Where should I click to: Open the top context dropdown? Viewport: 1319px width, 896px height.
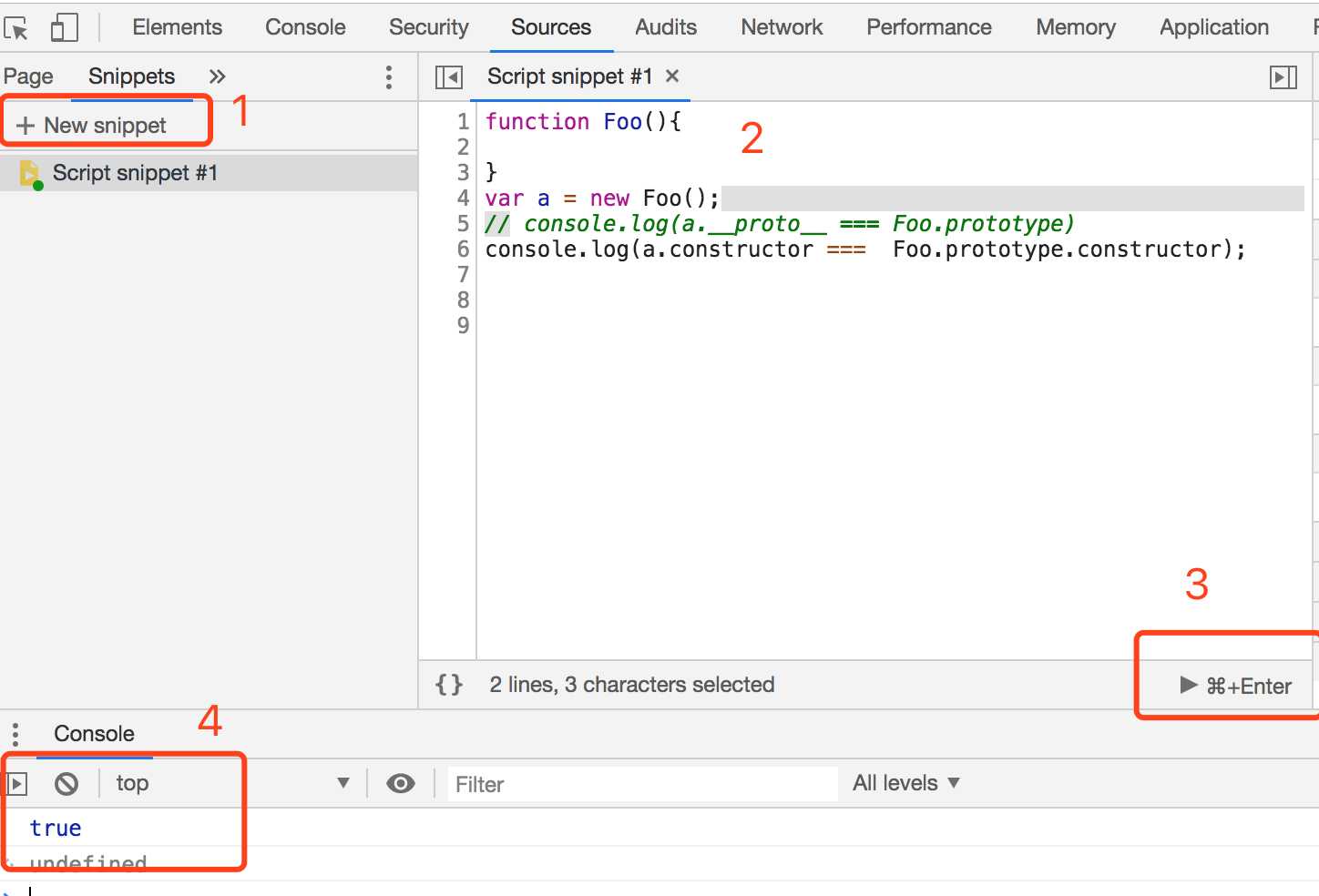233,783
